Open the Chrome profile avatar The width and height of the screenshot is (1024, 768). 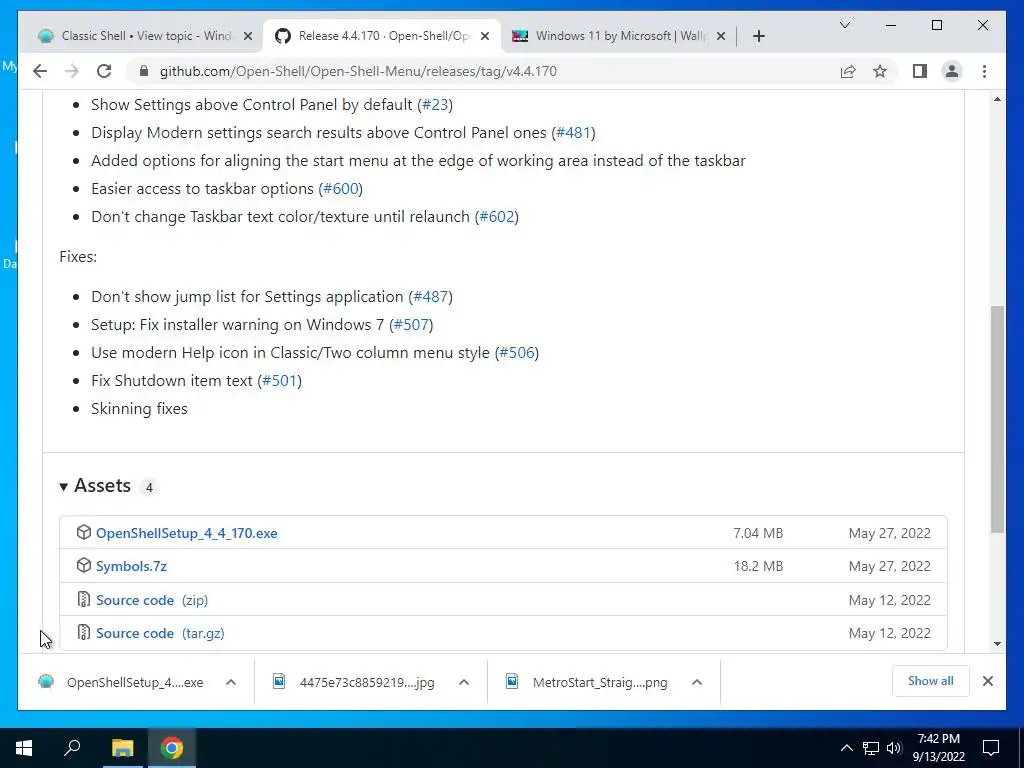point(952,71)
